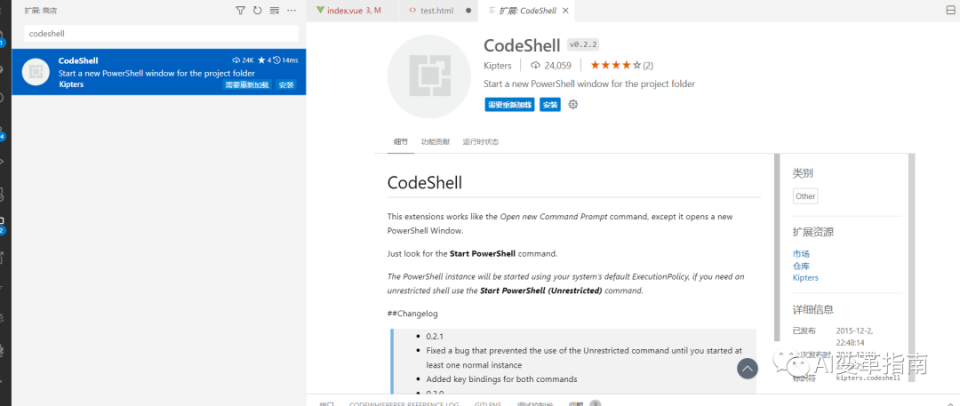The height and width of the screenshot is (406, 960).
Task: Click the Start PowerShell (Unrestricted) text
Action: pos(541,291)
